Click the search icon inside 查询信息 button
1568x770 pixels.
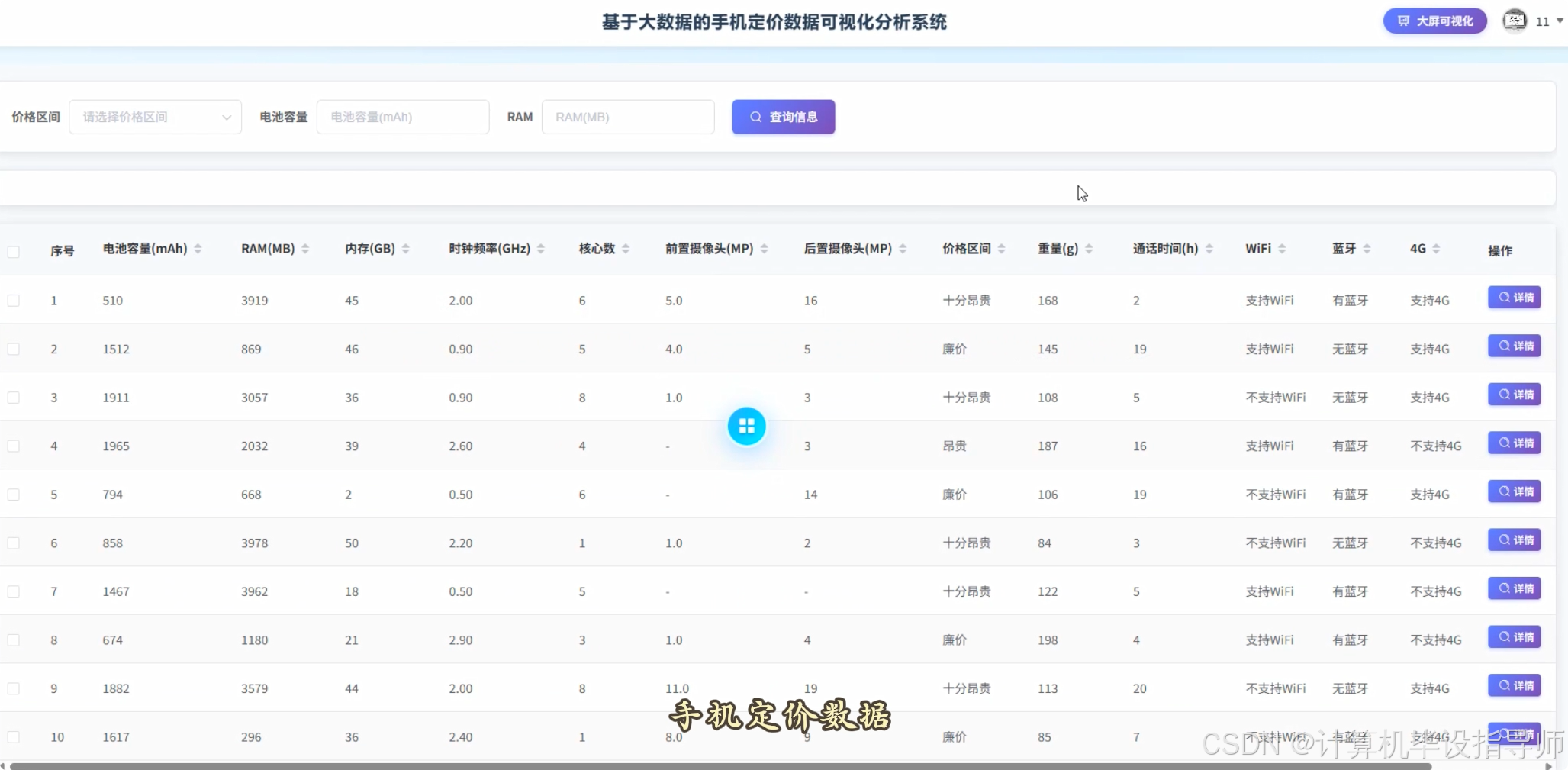(x=755, y=117)
